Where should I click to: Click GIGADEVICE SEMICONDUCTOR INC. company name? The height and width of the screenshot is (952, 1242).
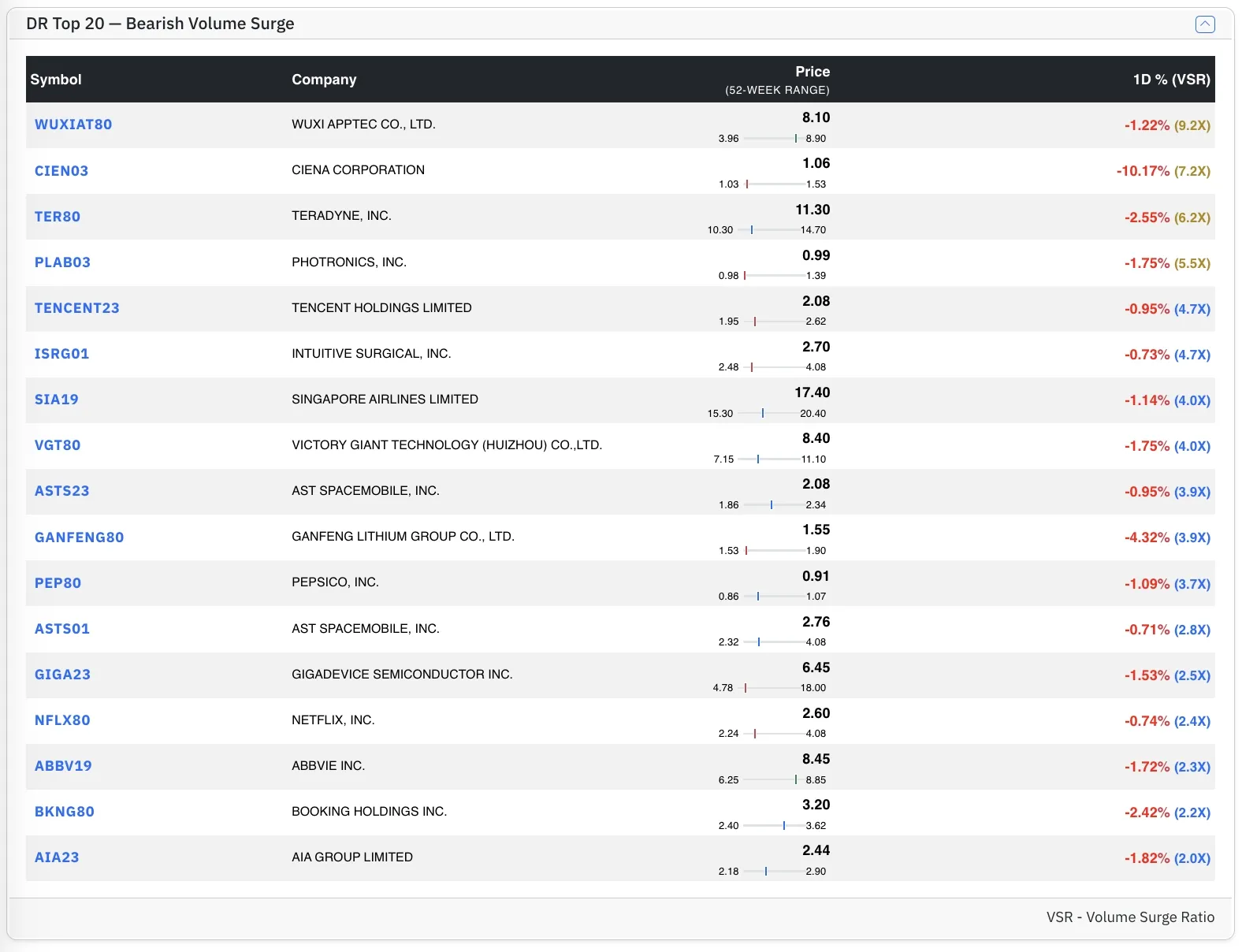pyautogui.click(x=402, y=675)
